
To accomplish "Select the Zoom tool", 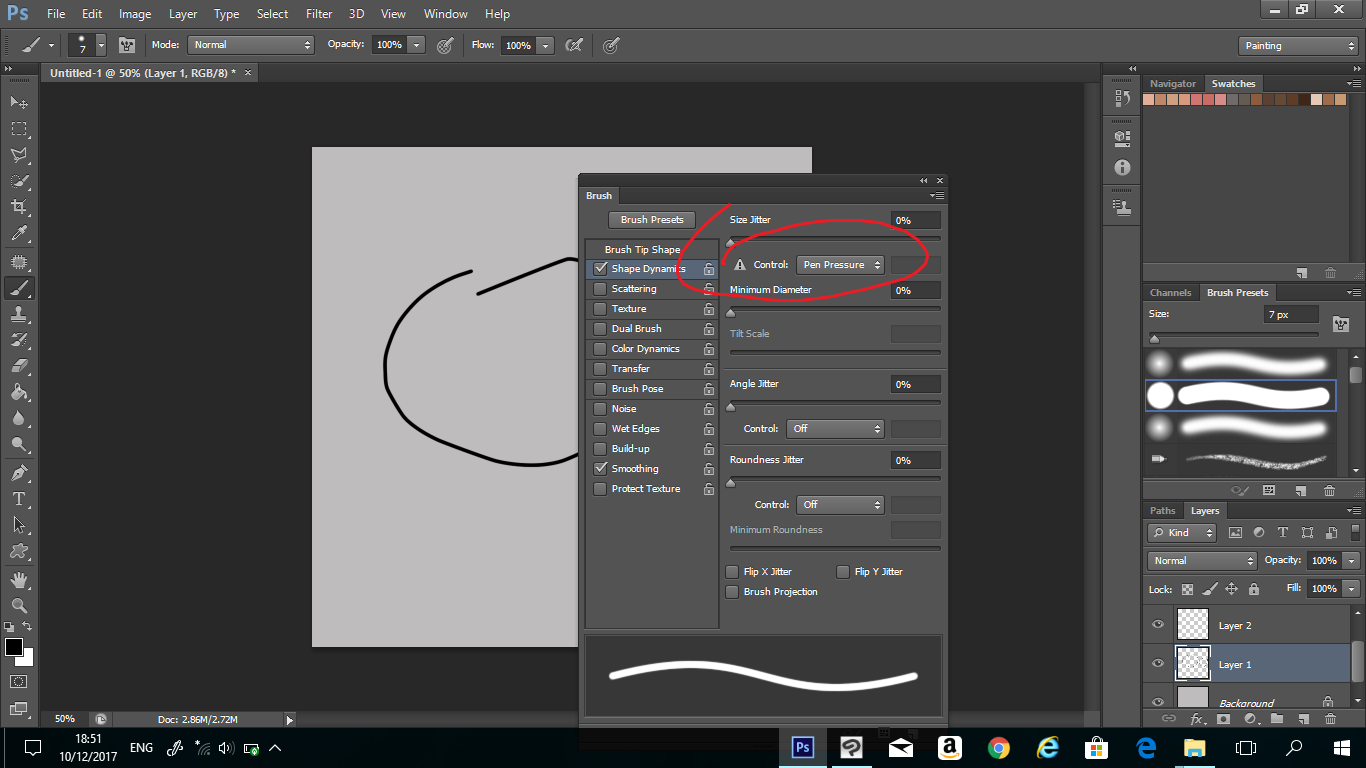I will (19, 605).
